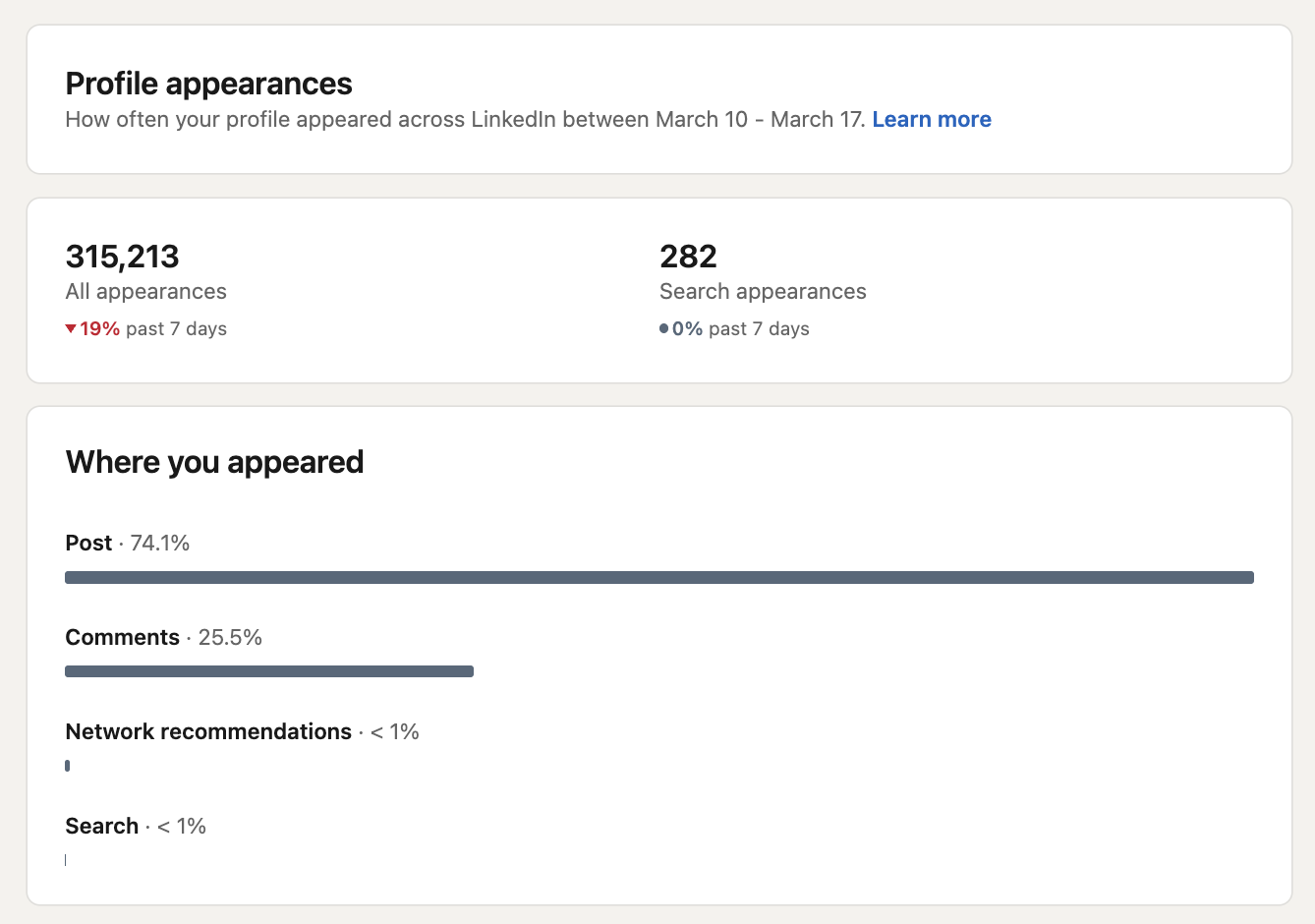The image size is (1315, 924).
Task: Click the Network recommendations label
Action: point(207,731)
